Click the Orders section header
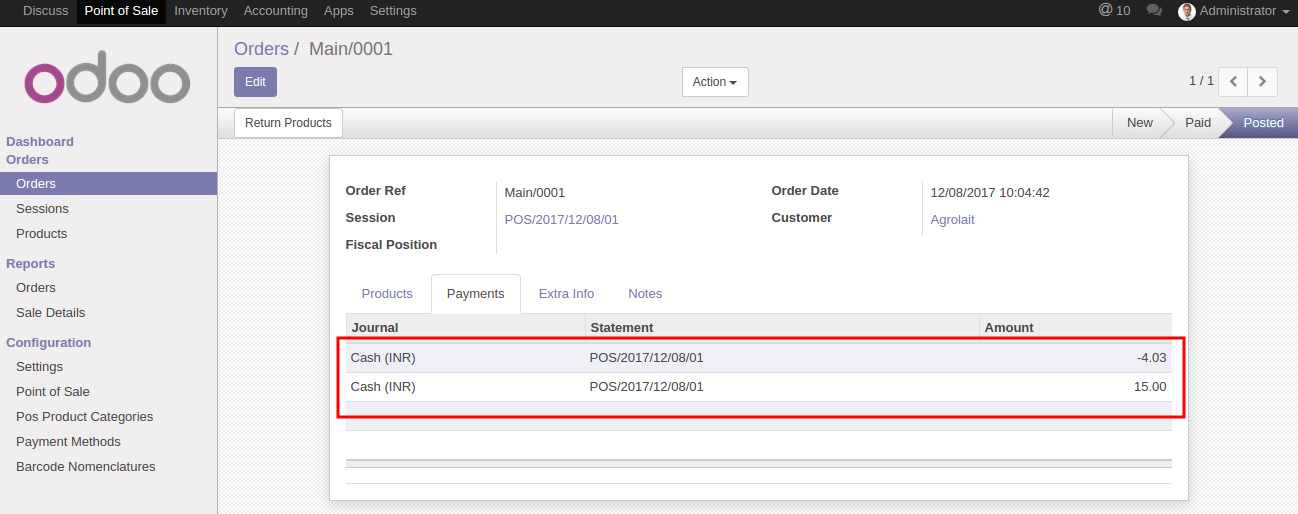 [27, 160]
